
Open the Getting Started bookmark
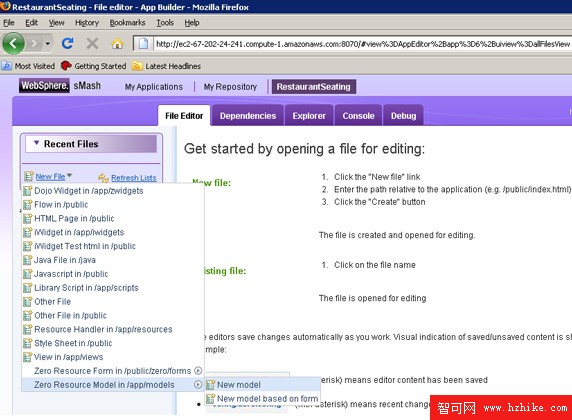(93, 66)
